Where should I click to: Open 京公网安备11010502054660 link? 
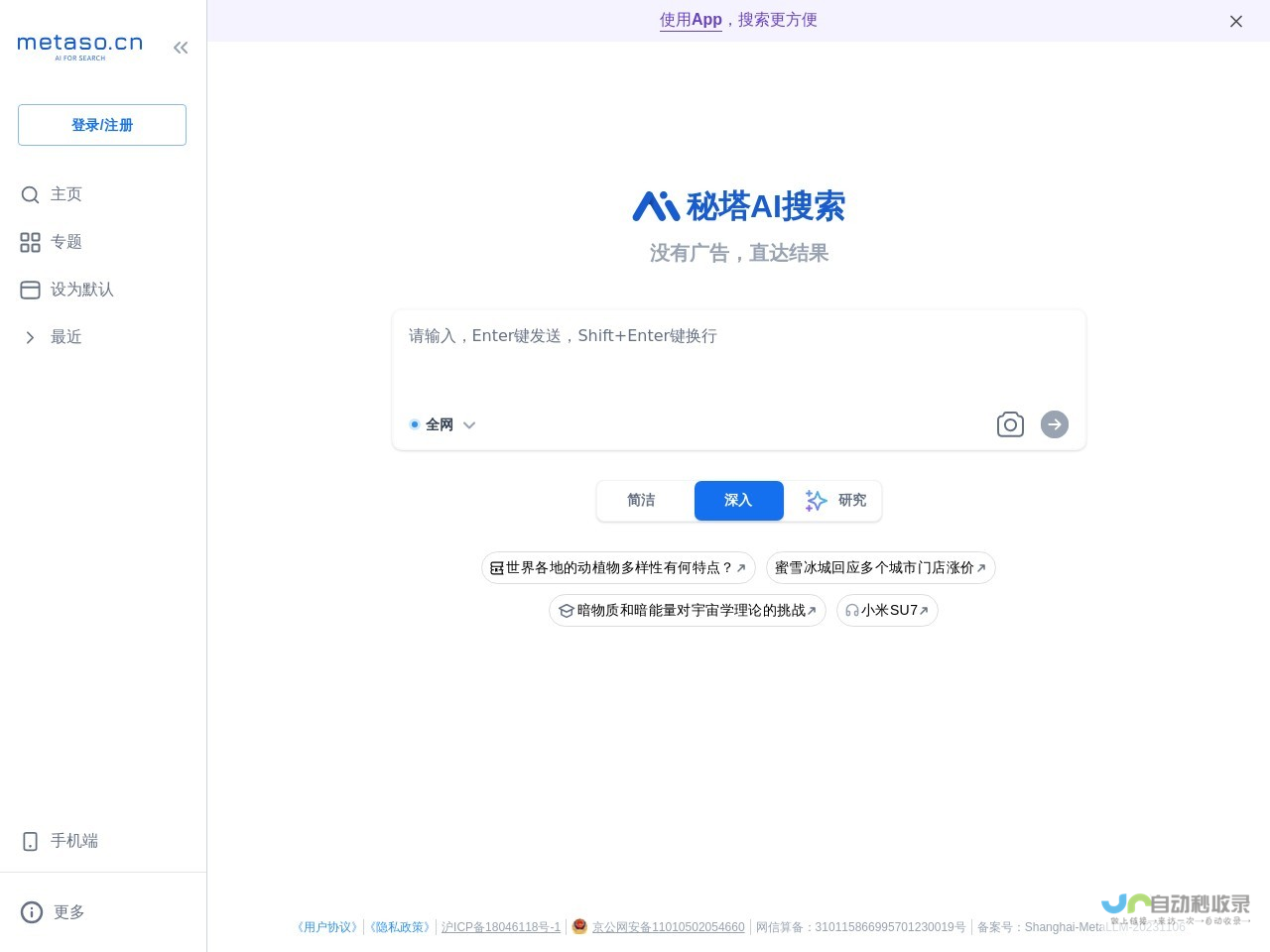click(x=668, y=927)
